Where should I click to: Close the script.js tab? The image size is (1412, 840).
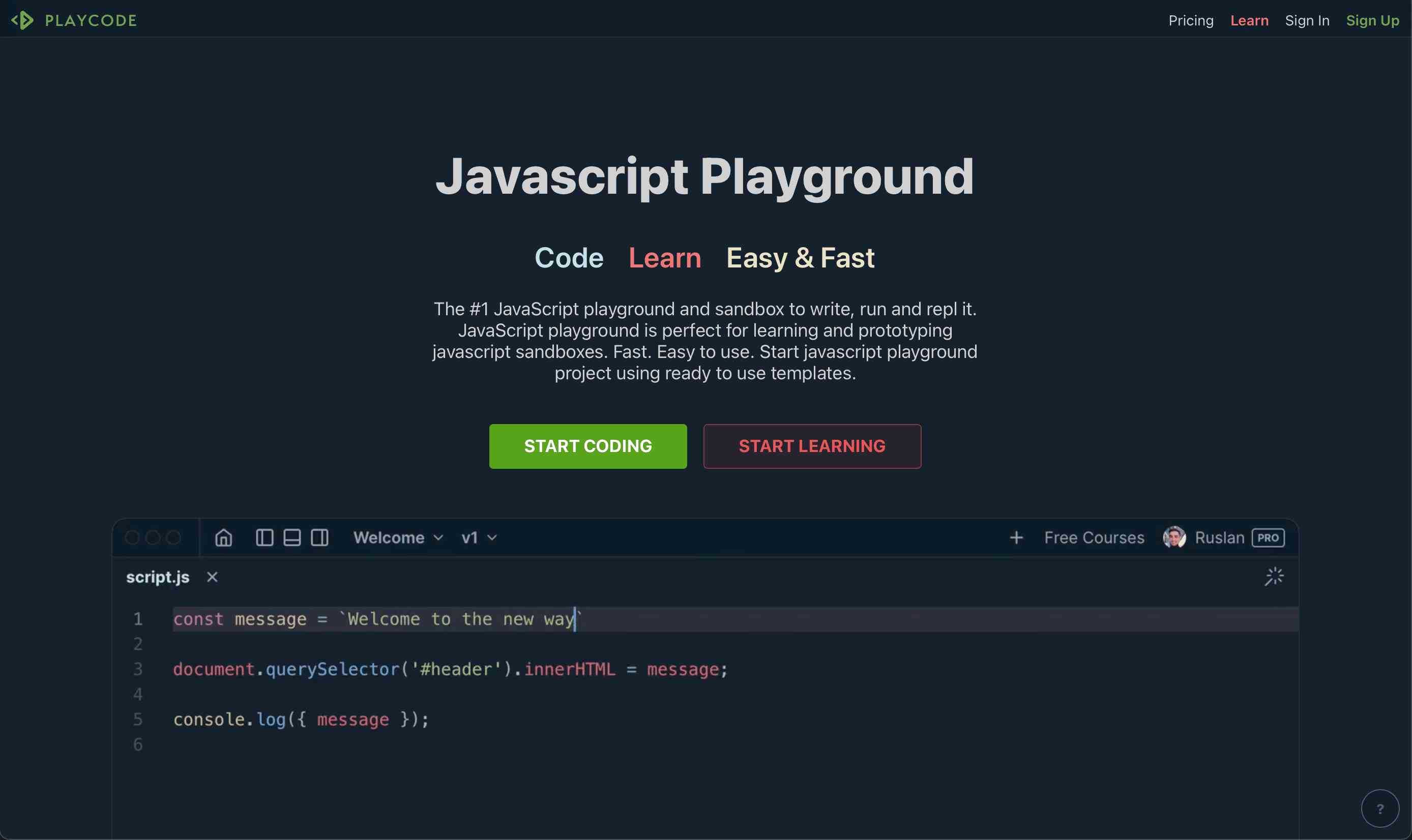coord(212,577)
